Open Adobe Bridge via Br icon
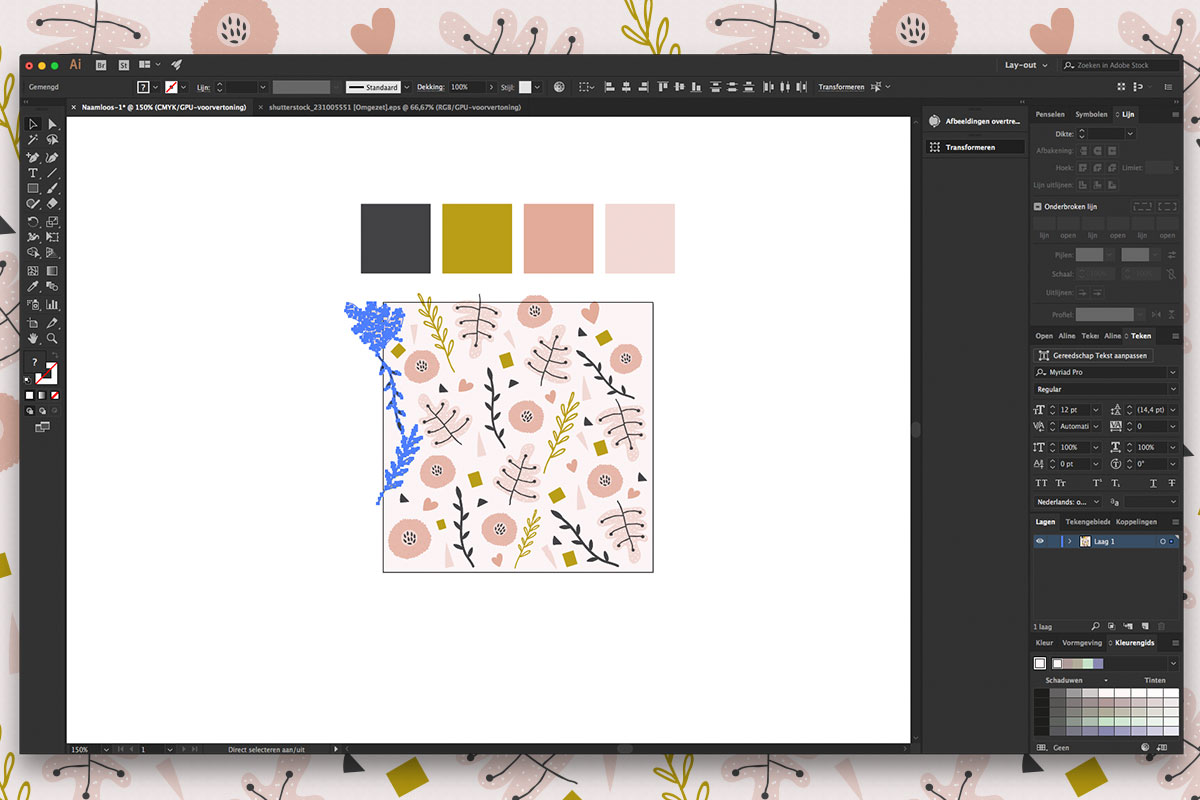 click(101, 65)
